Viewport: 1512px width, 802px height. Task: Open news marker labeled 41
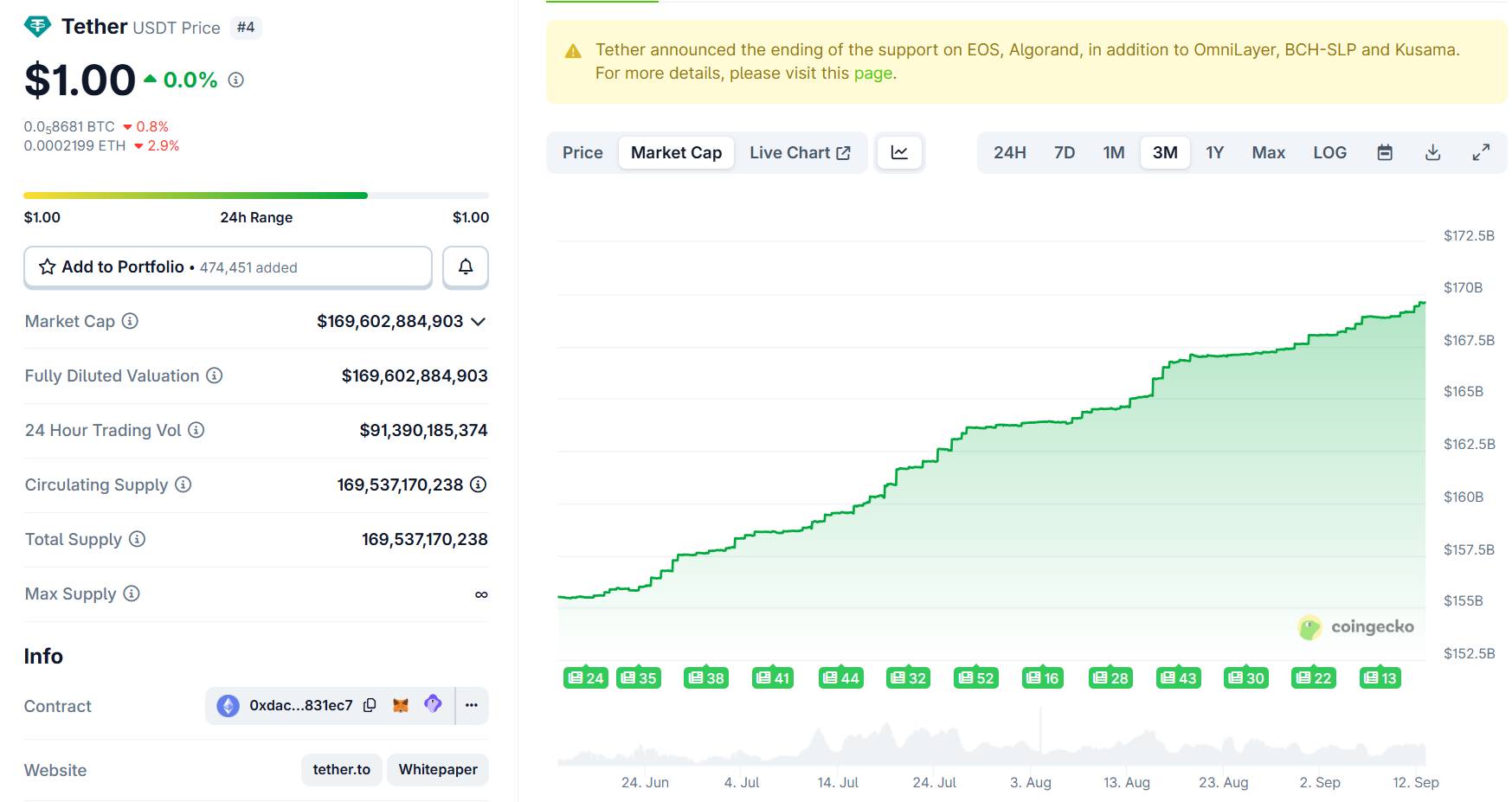tap(773, 678)
